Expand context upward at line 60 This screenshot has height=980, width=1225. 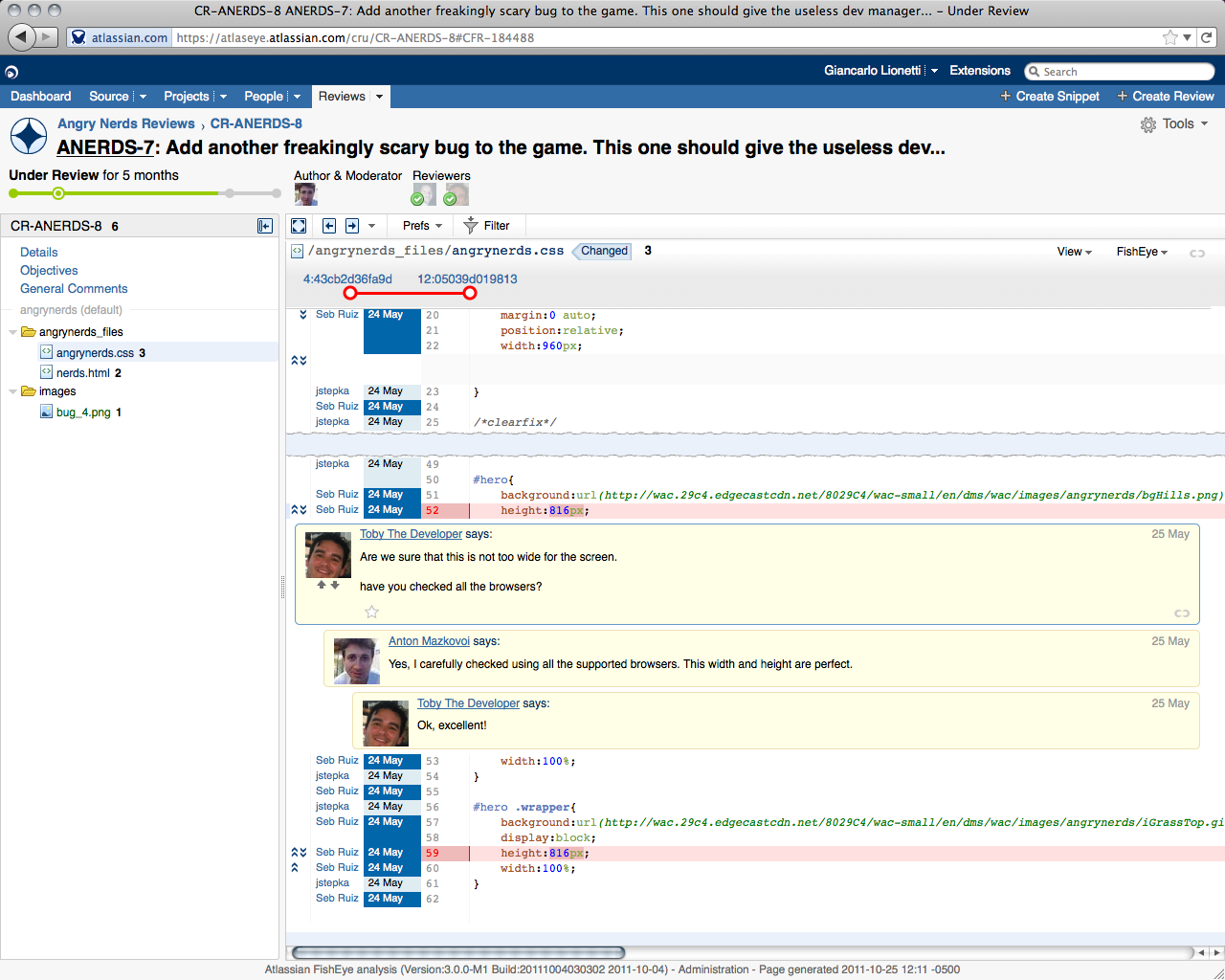(295, 868)
